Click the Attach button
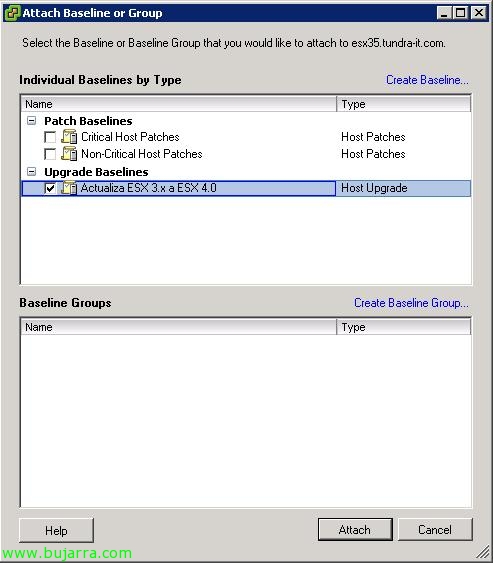493x563 pixels. pyautogui.click(x=355, y=530)
